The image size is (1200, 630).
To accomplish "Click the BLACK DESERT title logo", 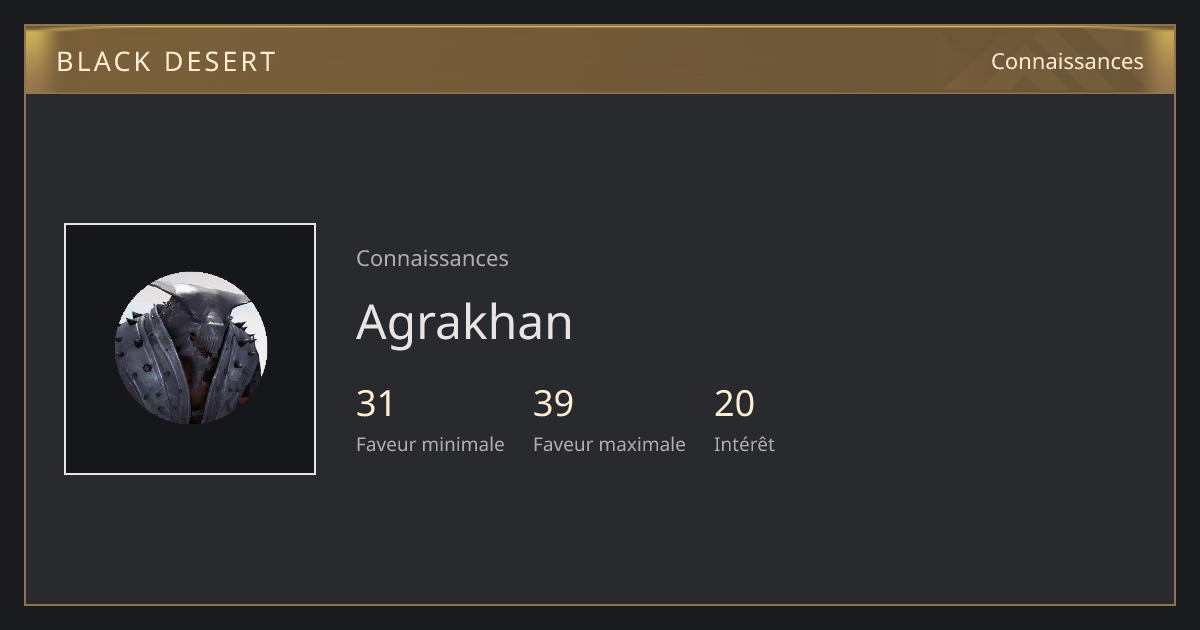I will pyautogui.click(x=166, y=62).
